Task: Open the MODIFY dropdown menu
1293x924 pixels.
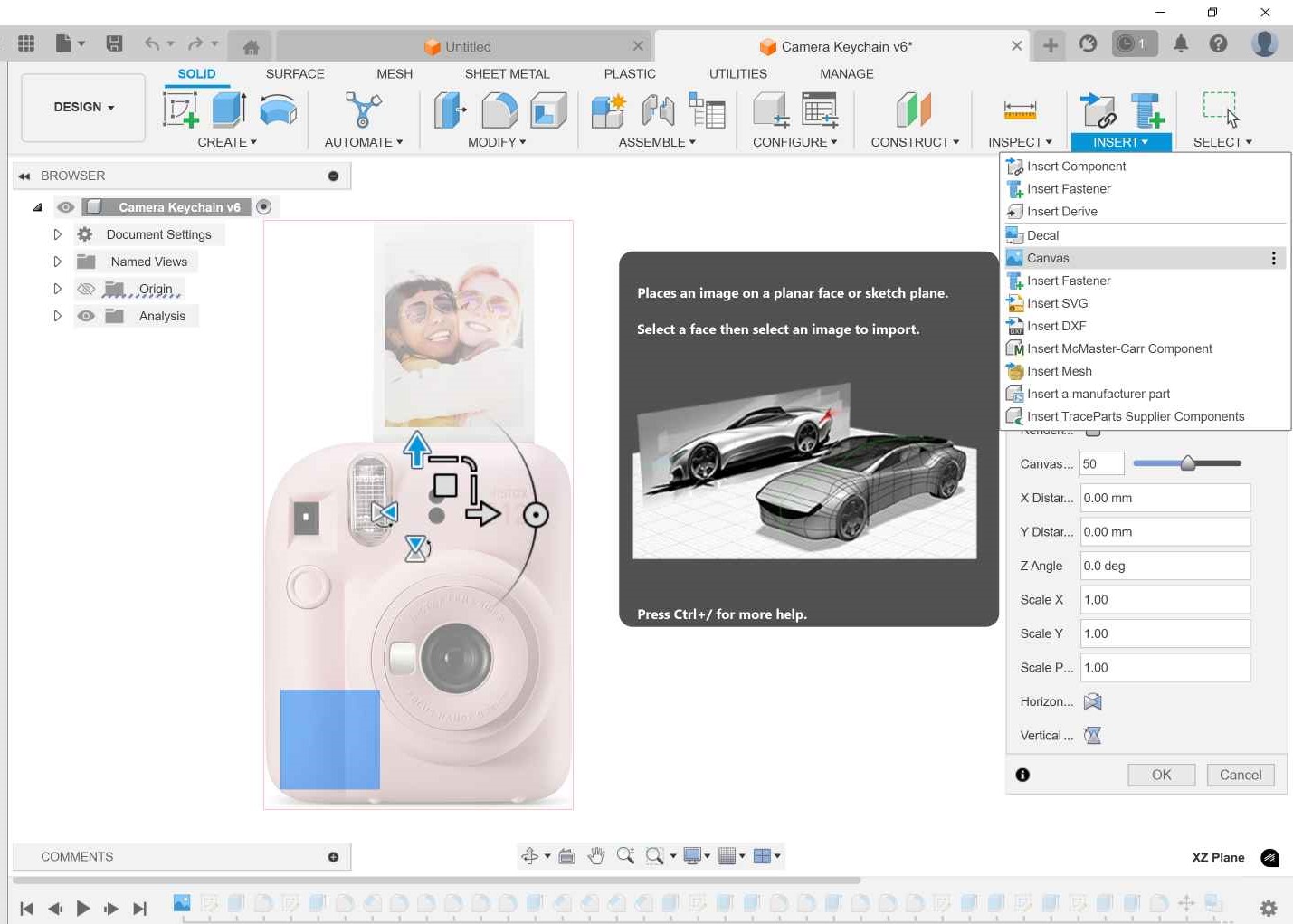Action: pos(497,142)
